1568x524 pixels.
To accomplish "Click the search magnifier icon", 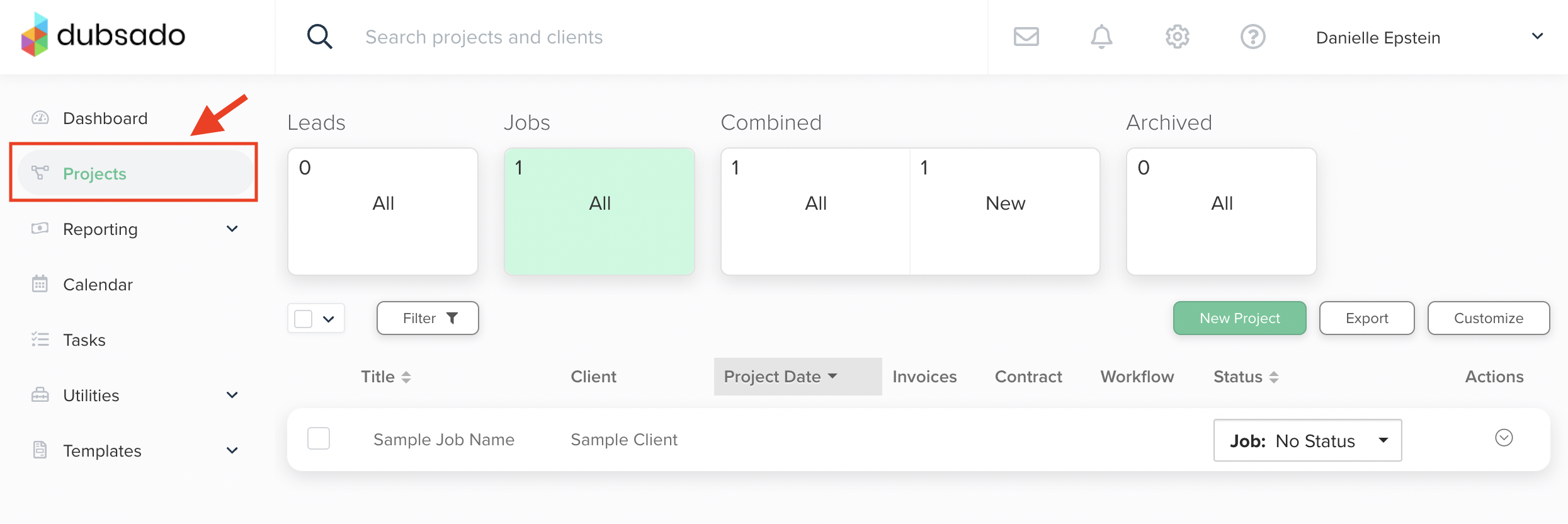I will coord(319,37).
